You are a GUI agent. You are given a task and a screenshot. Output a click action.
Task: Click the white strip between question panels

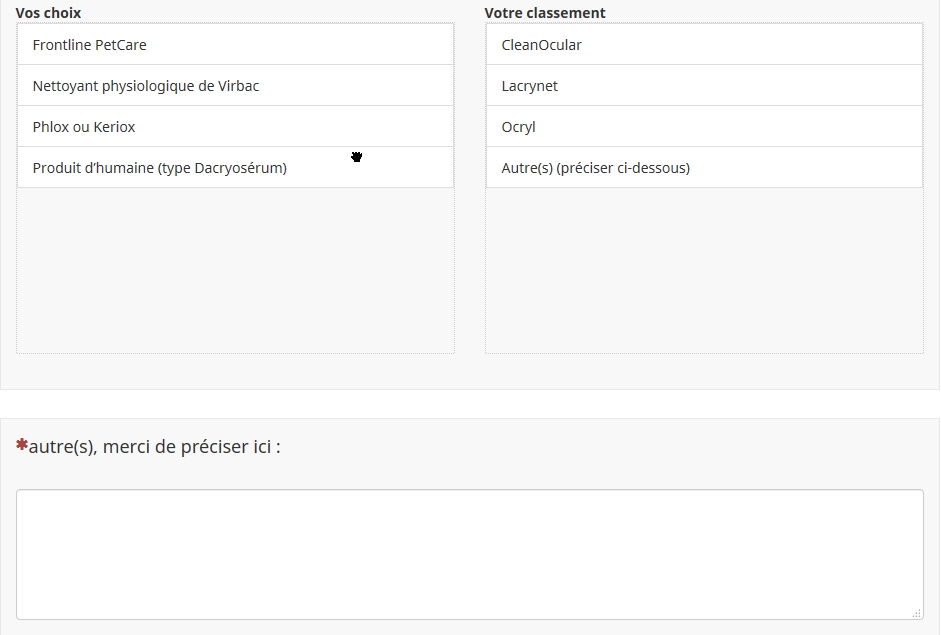[x=470, y=404]
